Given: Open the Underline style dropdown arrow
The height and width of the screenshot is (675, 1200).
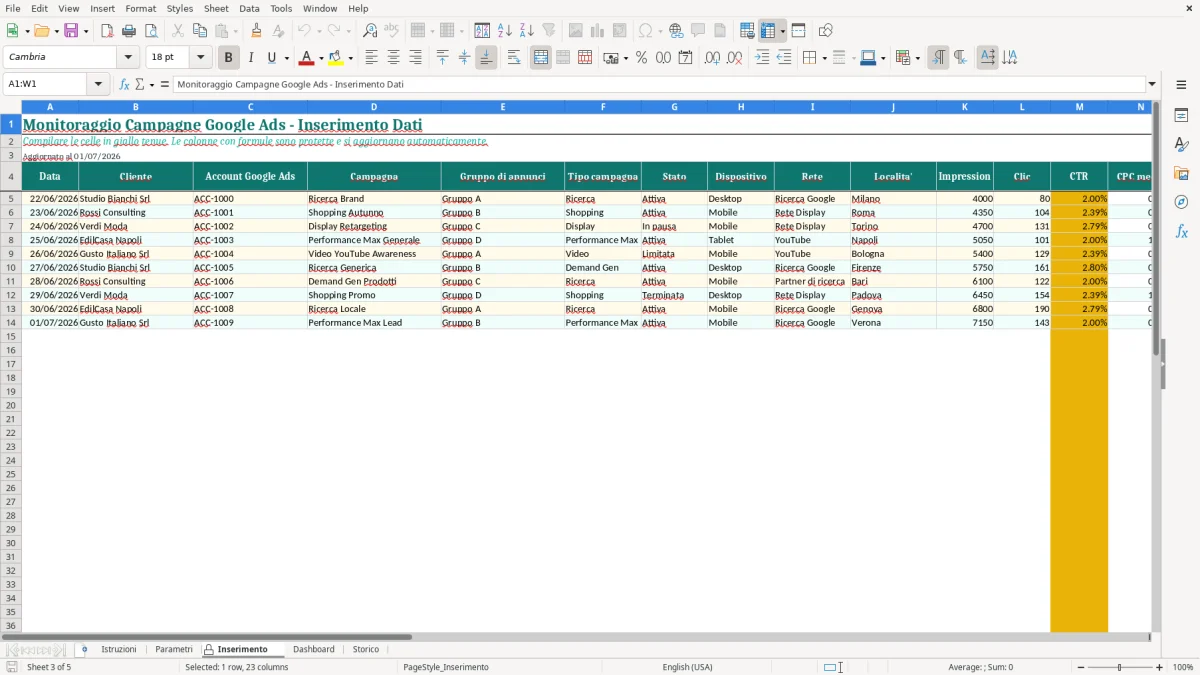Looking at the screenshot, I should [285, 58].
